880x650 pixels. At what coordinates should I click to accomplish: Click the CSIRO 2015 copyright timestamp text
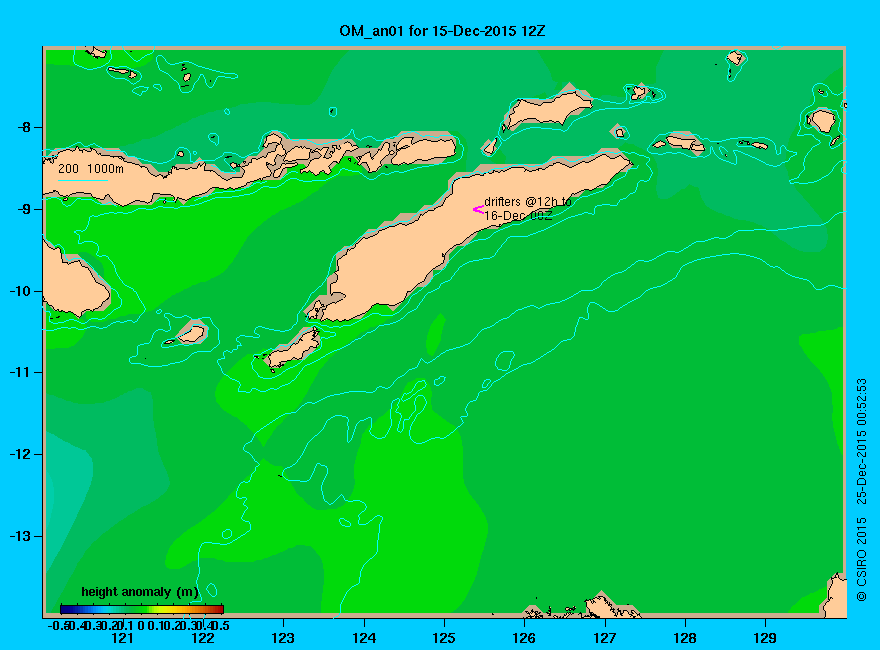861,489
